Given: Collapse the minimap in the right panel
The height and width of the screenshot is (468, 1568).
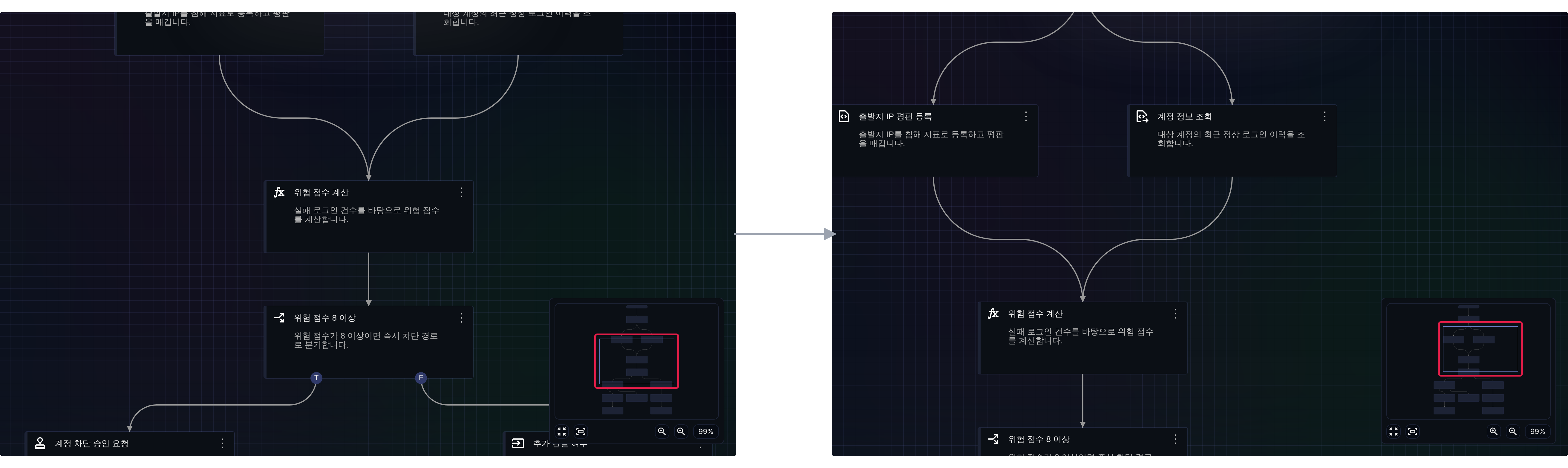Looking at the screenshot, I should point(1393,432).
